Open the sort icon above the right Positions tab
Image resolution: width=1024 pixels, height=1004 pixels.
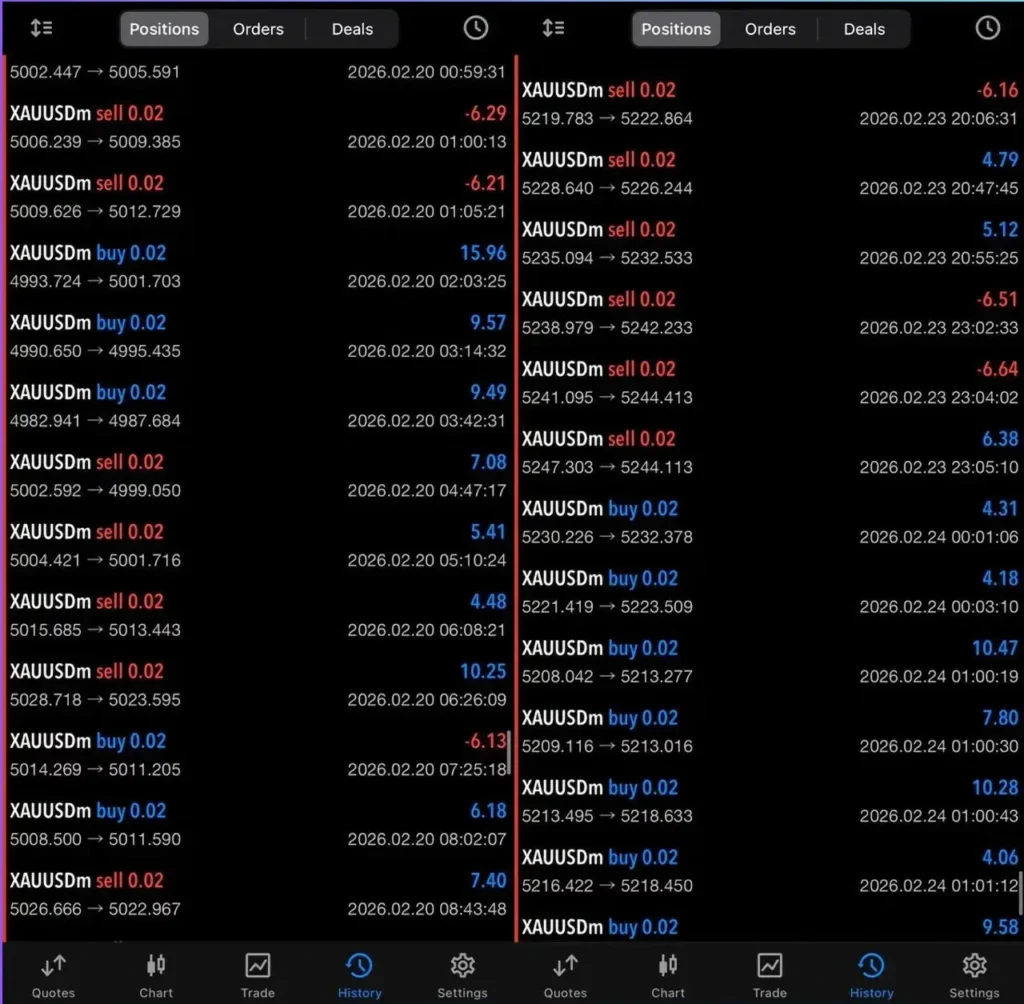coord(553,28)
